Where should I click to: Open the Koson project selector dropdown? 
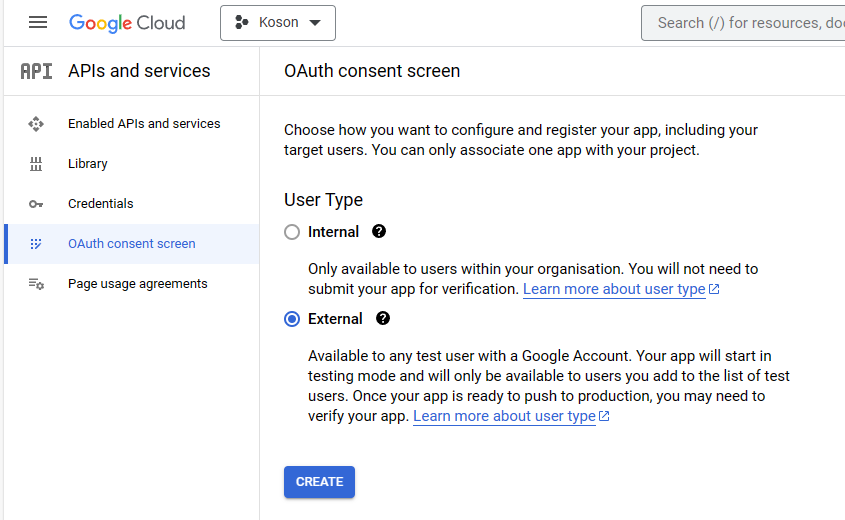click(278, 23)
